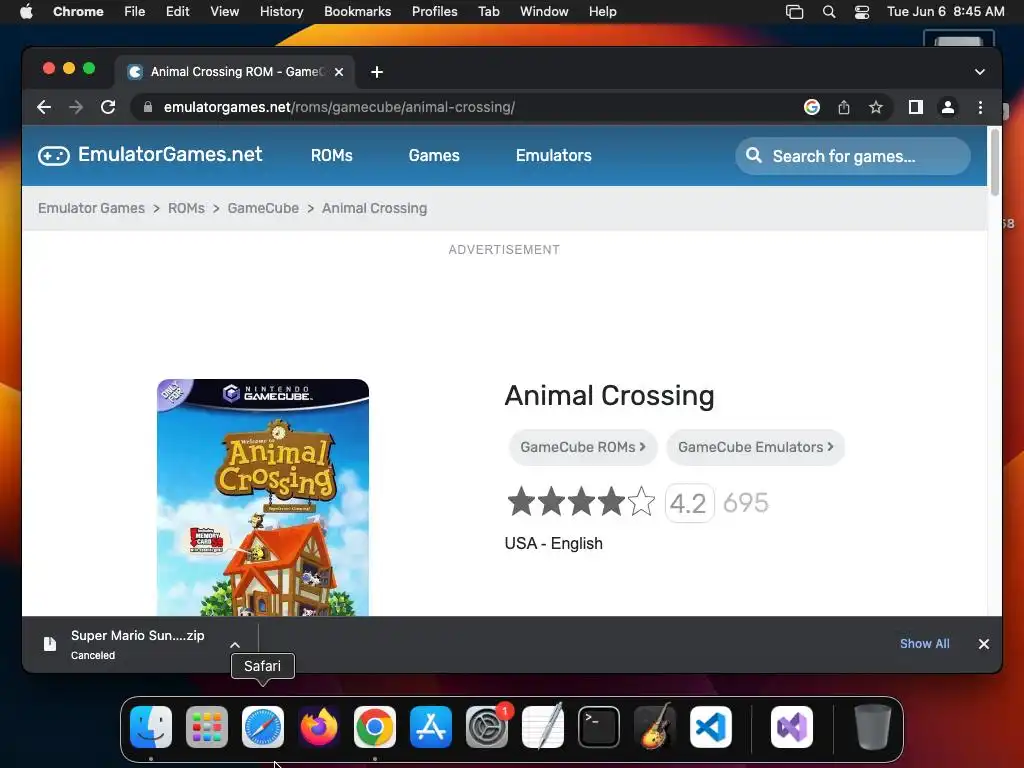Open GameCube Emulators category button
Screen dimensions: 1024x768
(x=756, y=447)
